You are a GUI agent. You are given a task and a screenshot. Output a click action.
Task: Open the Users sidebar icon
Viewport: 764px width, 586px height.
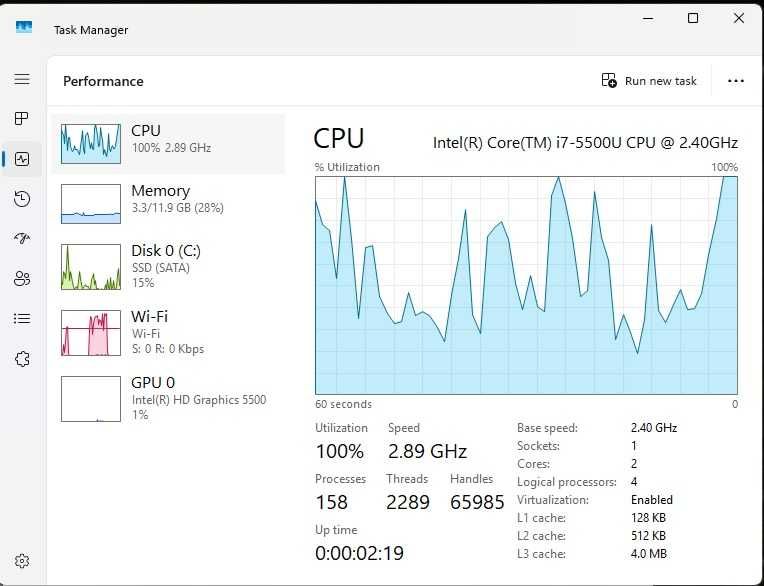22,278
